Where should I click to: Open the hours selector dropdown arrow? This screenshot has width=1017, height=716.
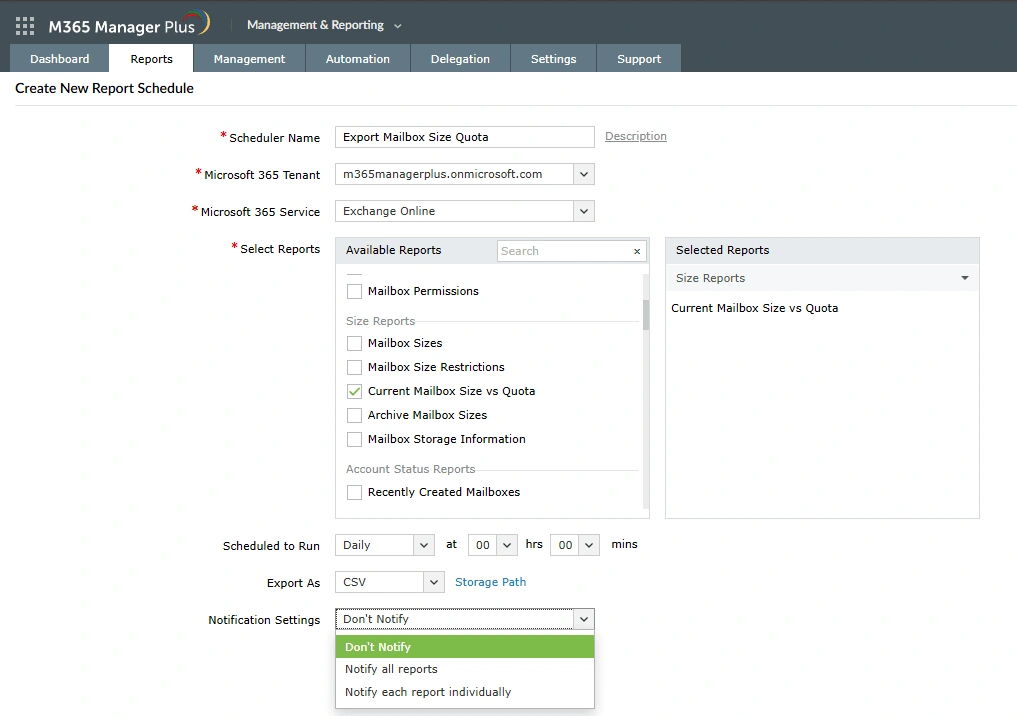[508, 544]
